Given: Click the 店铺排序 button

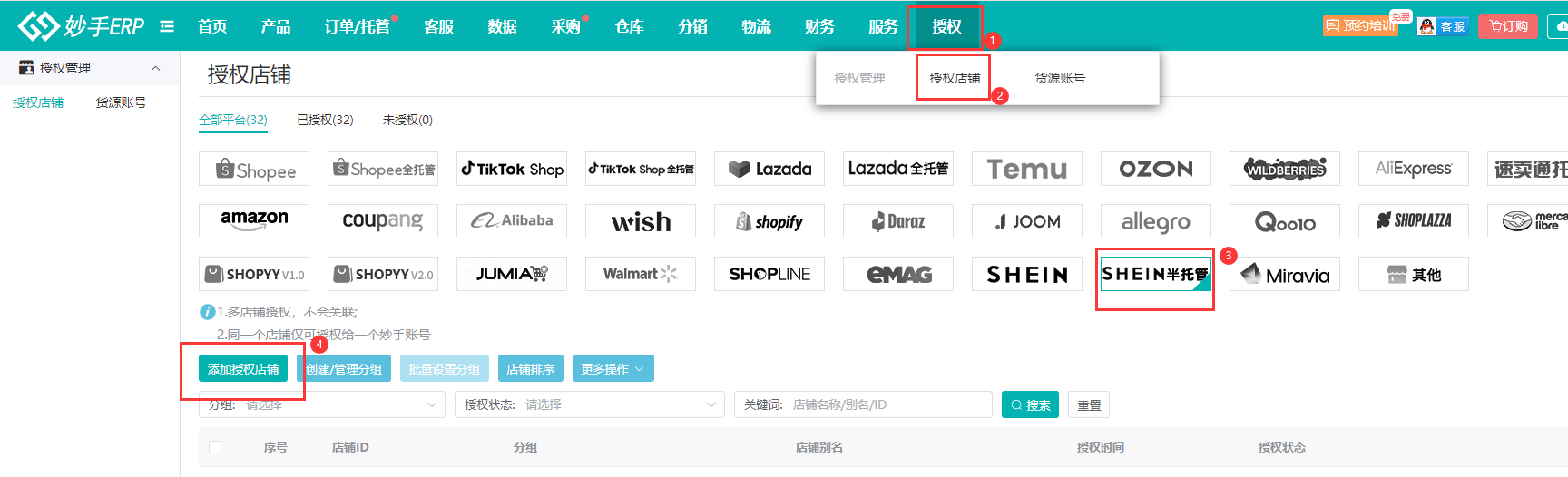Looking at the screenshot, I should [x=531, y=368].
